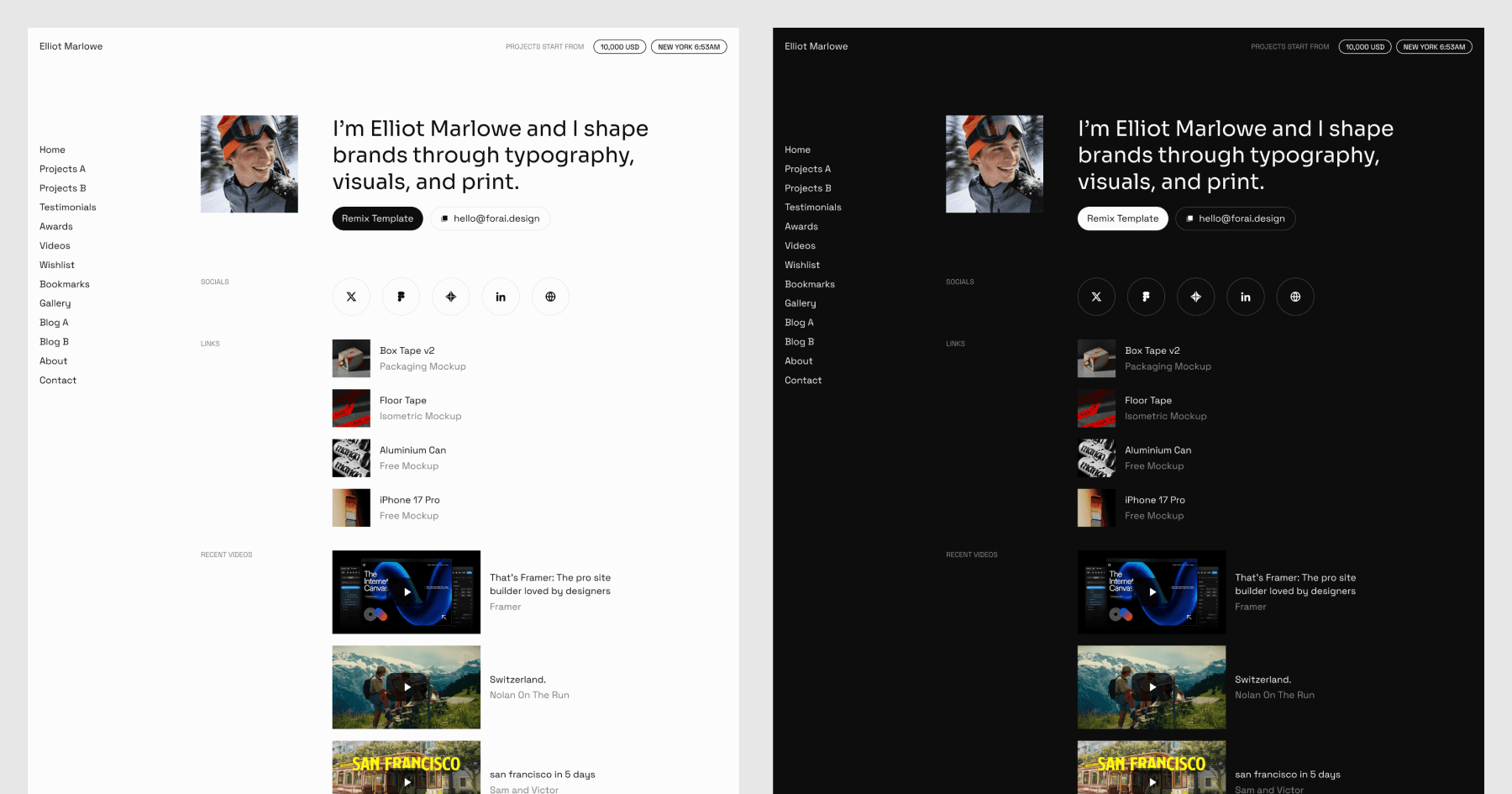Open Awards in light version menu
The width and height of the screenshot is (1512, 794).
pos(56,227)
